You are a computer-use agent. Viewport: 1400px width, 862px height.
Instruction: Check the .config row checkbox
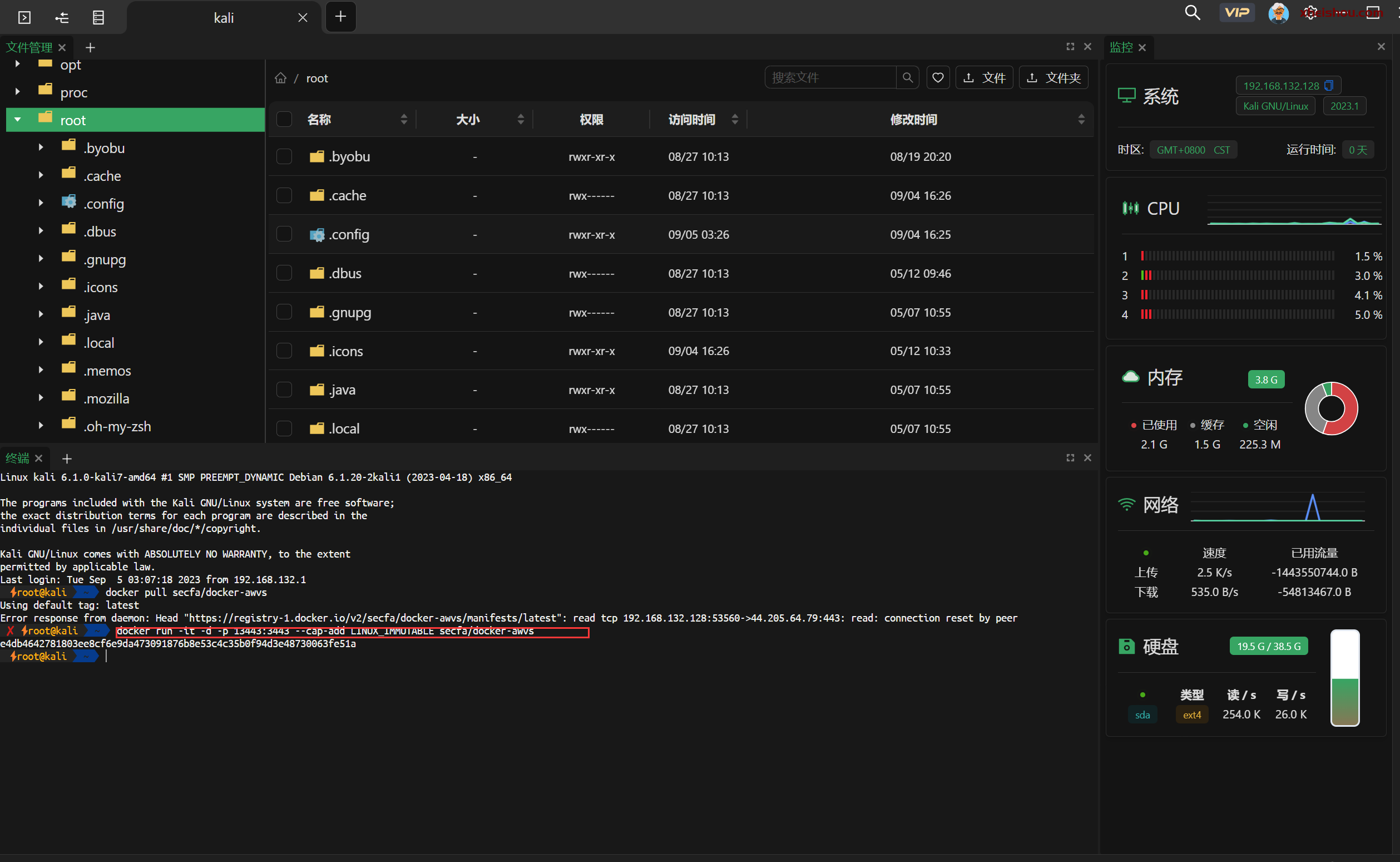[284, 234]
